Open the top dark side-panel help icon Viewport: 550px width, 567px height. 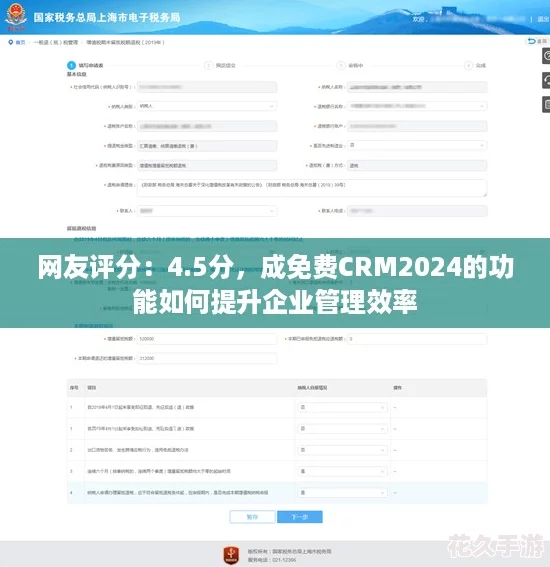pyautogui.click(x=546, y=56)
